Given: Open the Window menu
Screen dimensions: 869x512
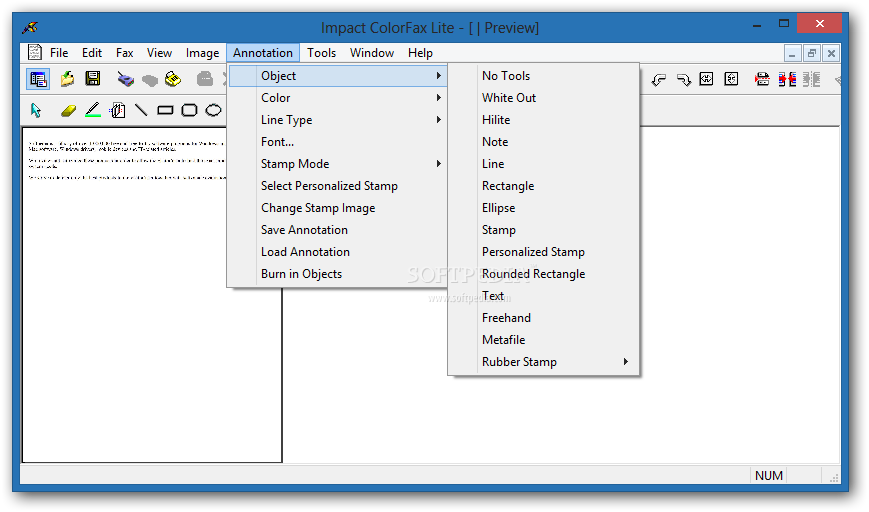Looking at the screenshot, I should [x=372, y=53].
